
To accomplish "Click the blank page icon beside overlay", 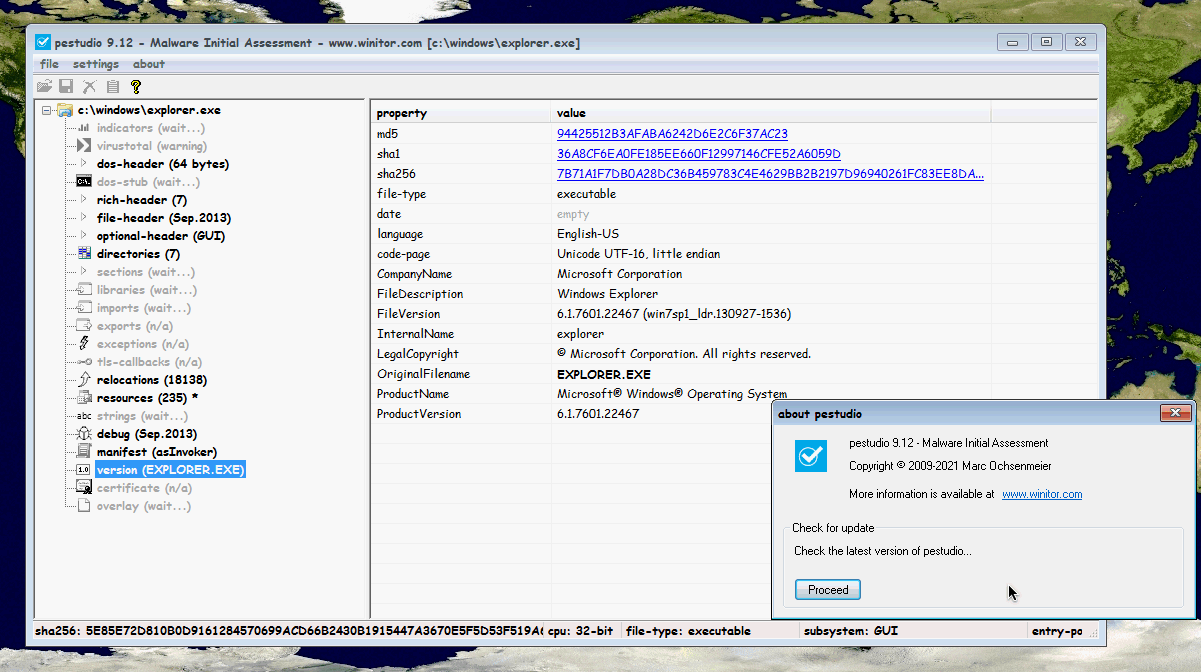I will [x=84, y=506].
